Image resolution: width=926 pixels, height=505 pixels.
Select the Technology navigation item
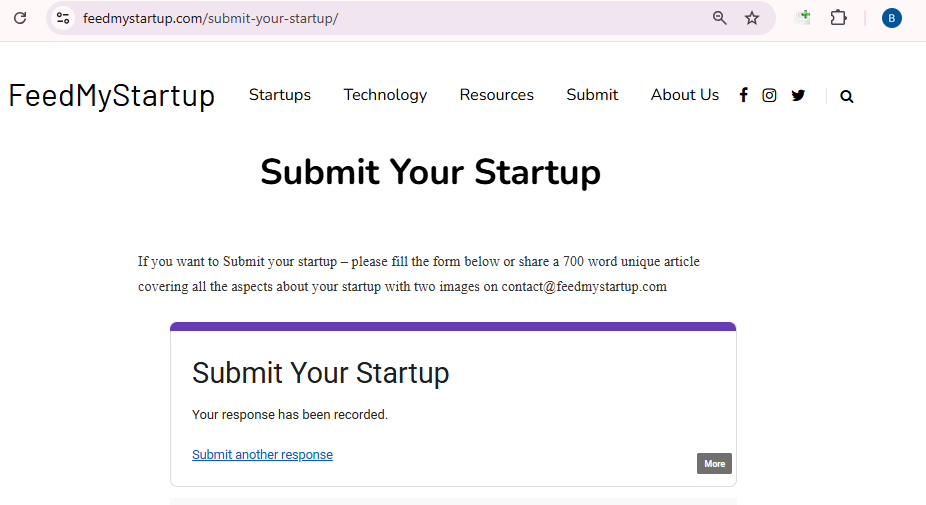tap(385, 95)
